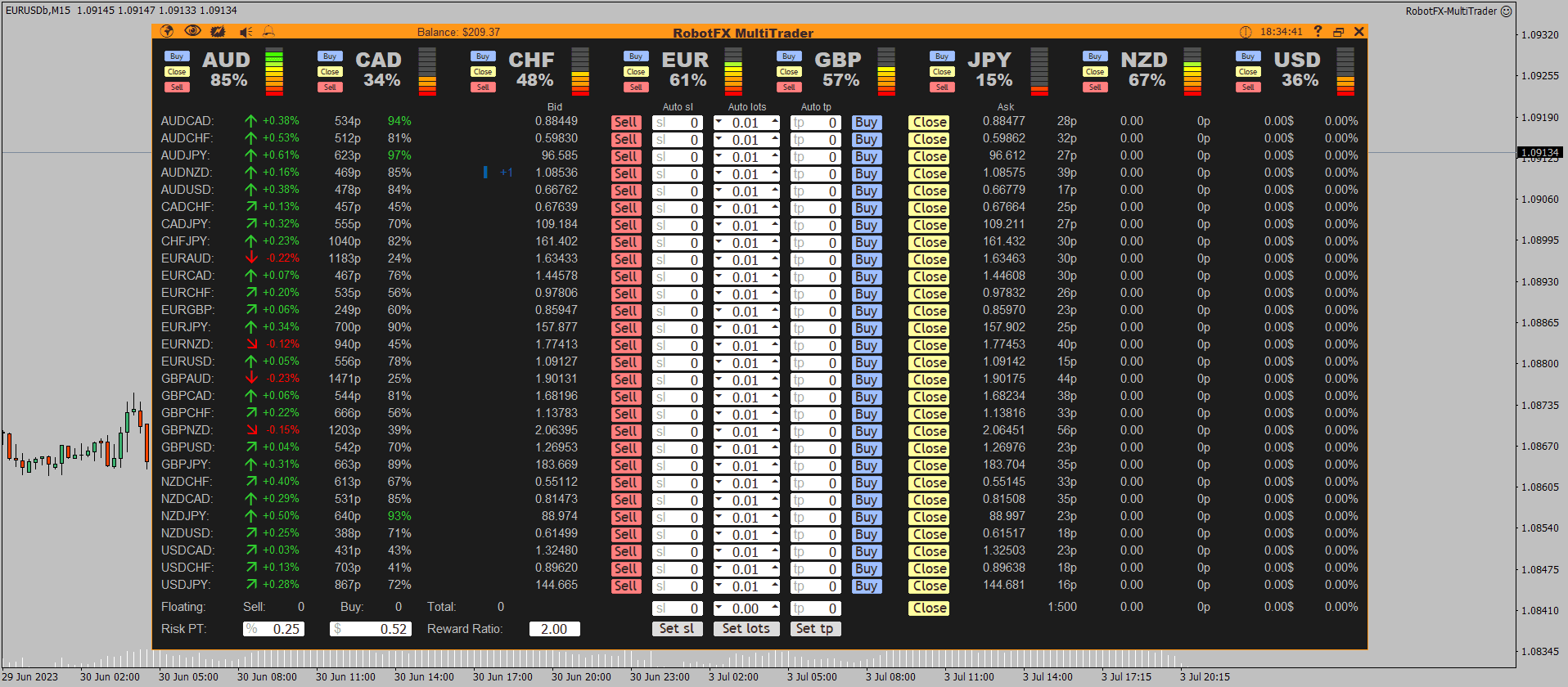The image size is (1568, 687).
Task: Click the Set sl button
Action: click(677, 629)
